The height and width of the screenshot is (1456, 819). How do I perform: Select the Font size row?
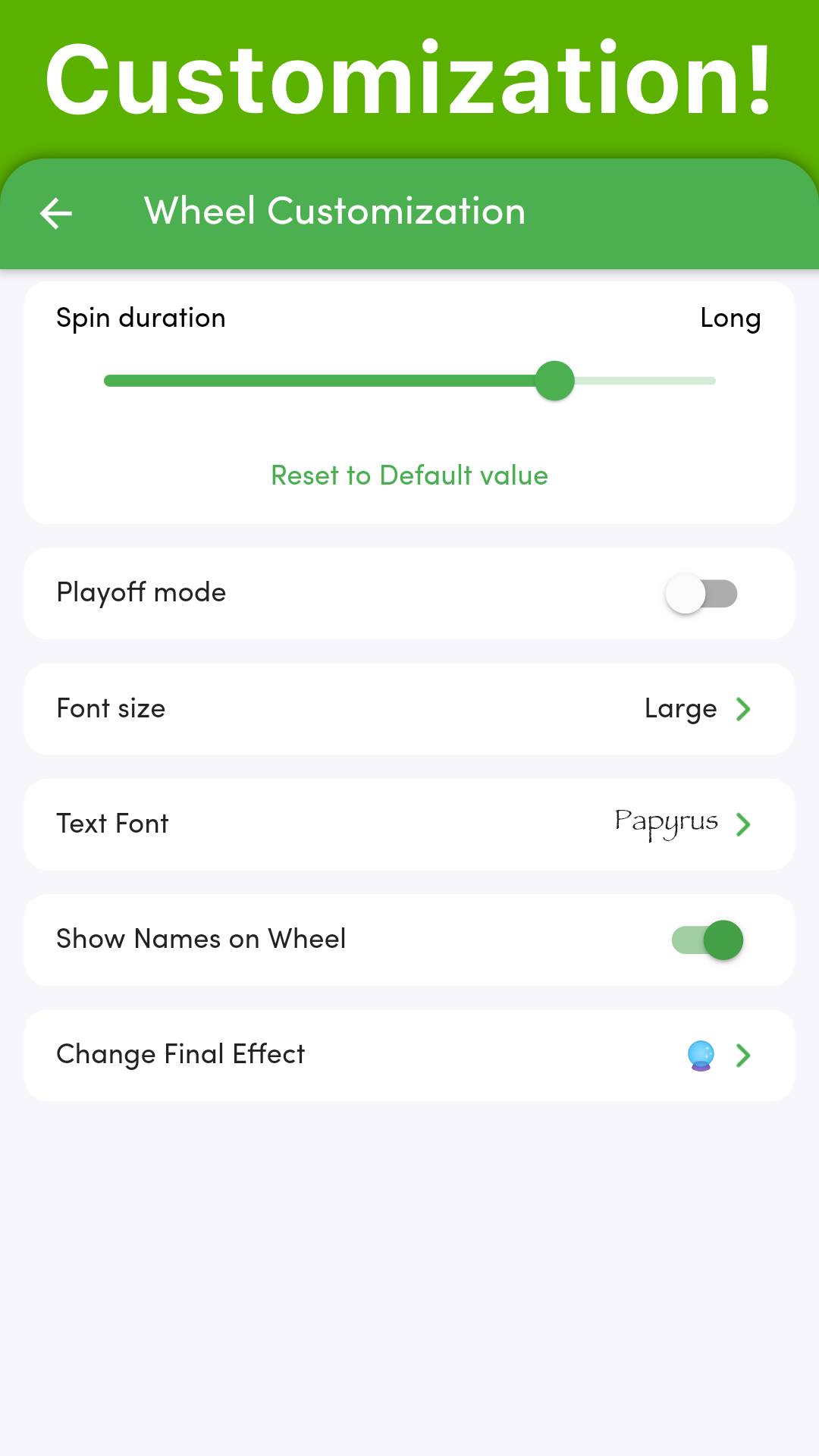point(409,709)
